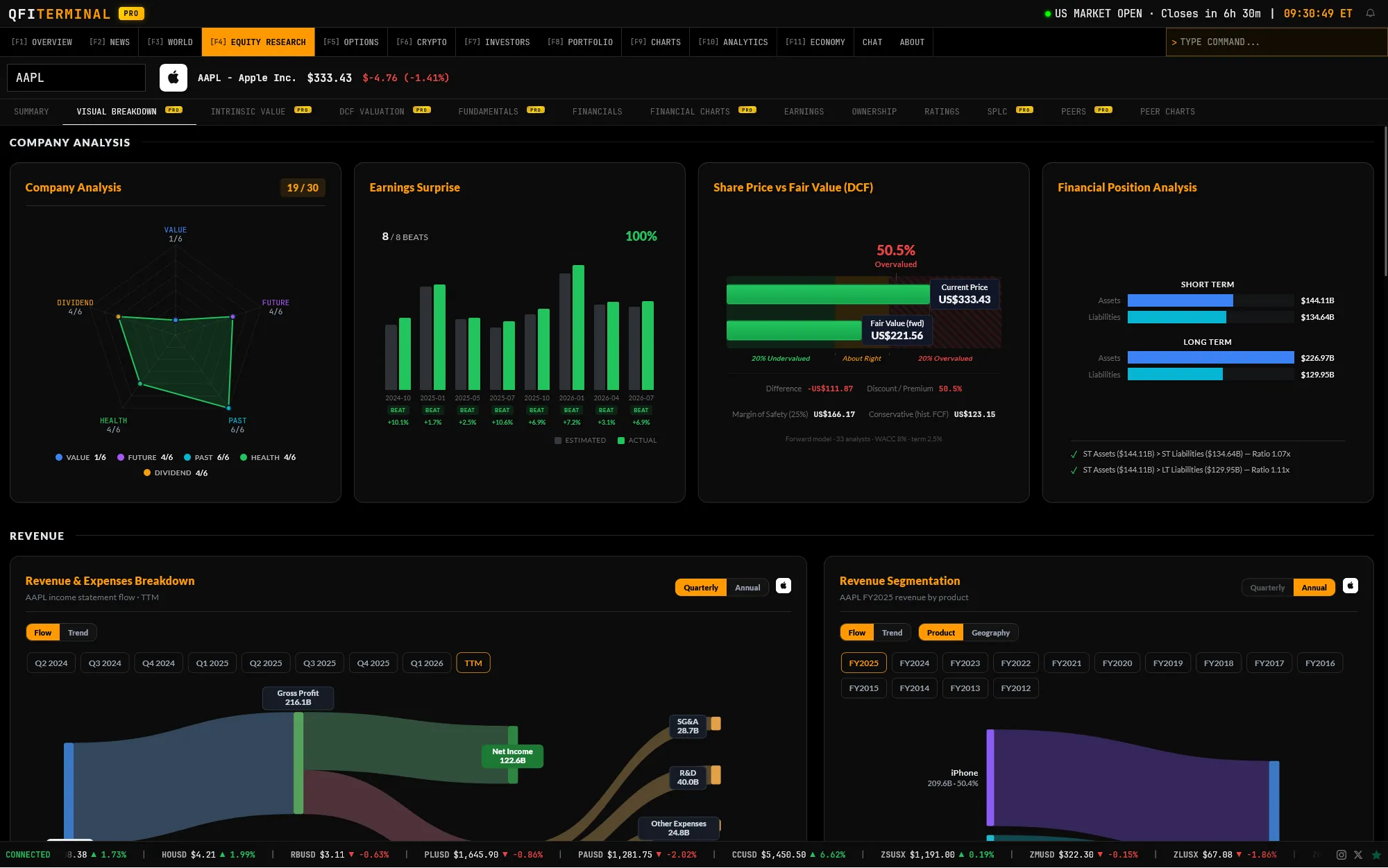Select fiscal year FY2020
This screenshot has height=868, width=1388.
pyautogui.click(x=1117, y=663)
